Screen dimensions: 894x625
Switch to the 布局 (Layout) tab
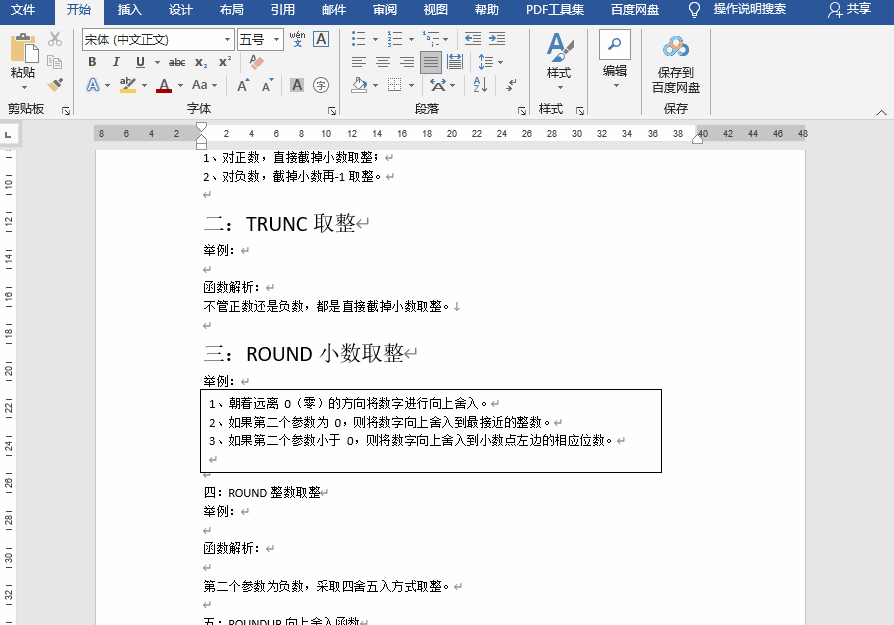pyautogui.click(x=231, y=10)
